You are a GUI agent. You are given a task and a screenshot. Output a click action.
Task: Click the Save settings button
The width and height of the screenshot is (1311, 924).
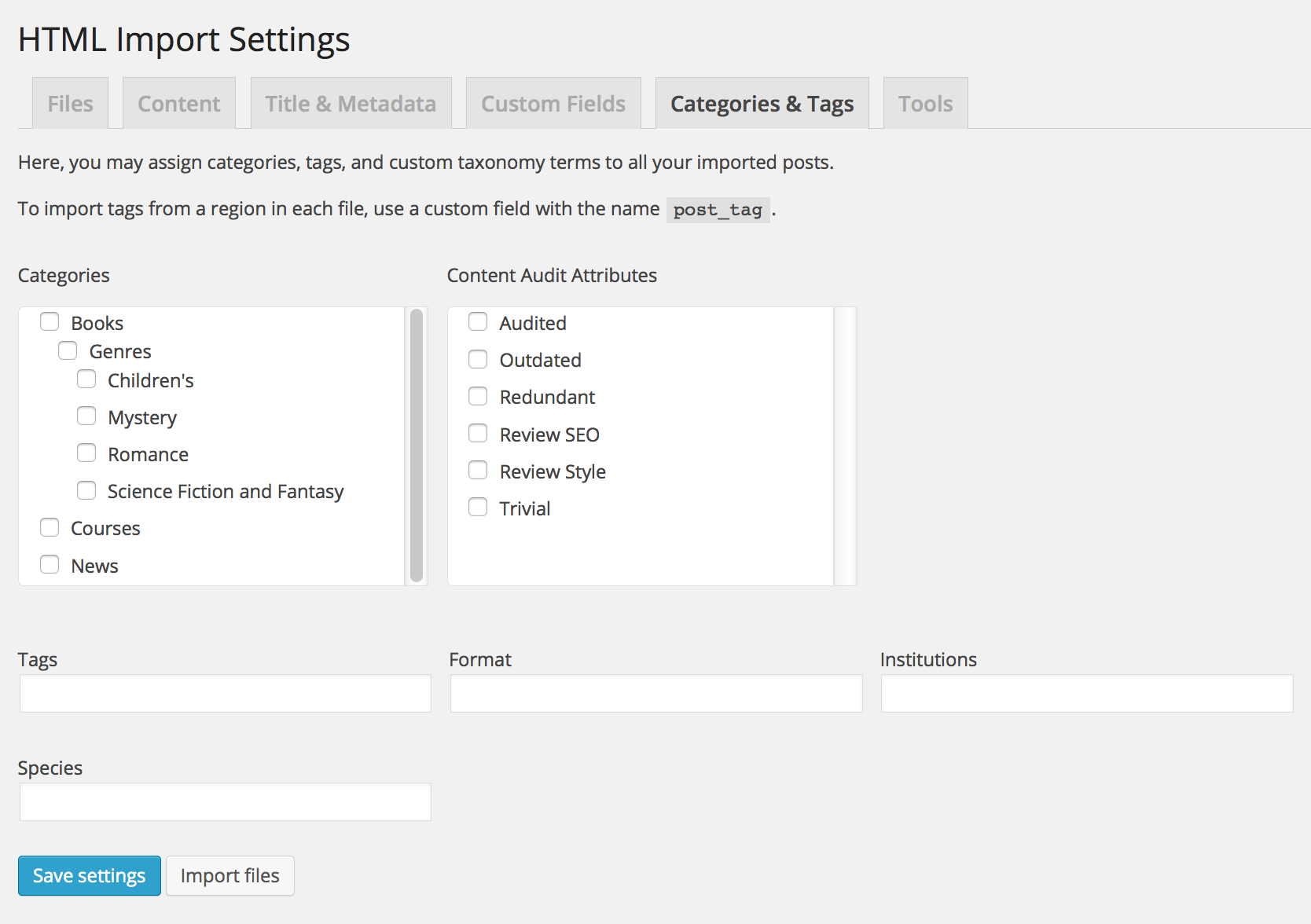click(90, 875)
